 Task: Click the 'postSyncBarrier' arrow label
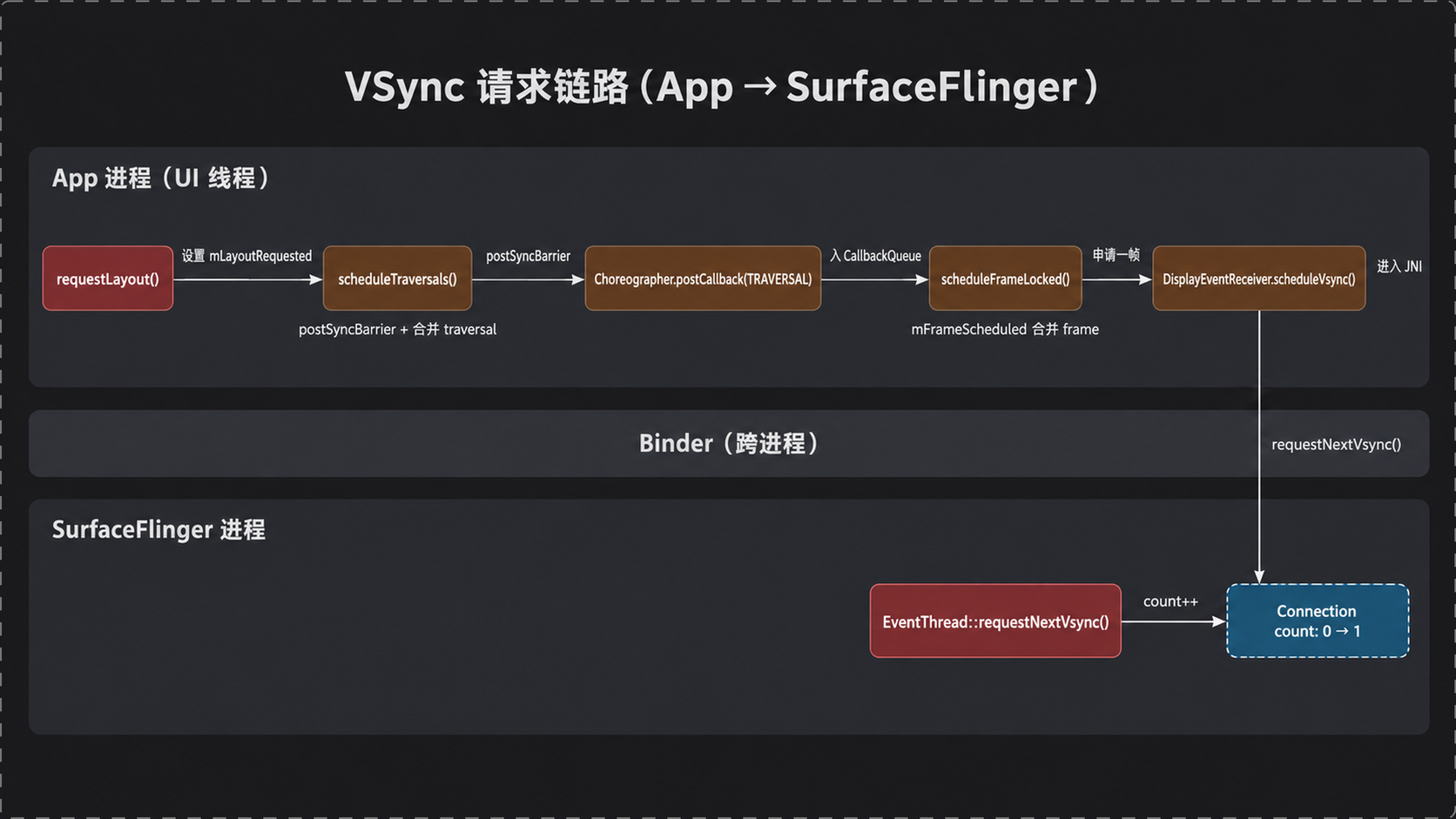pos(528,256)
